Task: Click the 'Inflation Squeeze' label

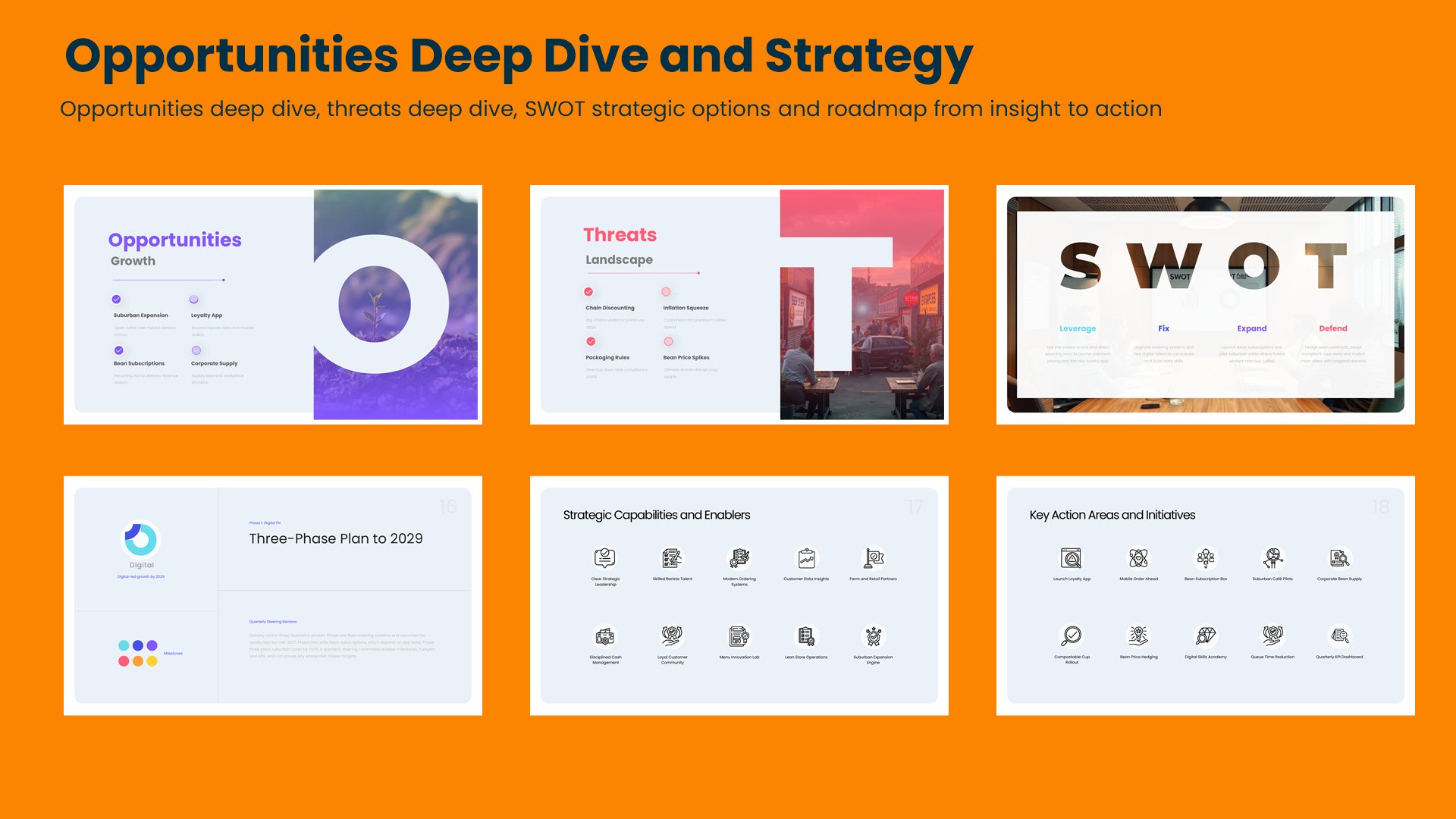Action: (x=686, y=308)
